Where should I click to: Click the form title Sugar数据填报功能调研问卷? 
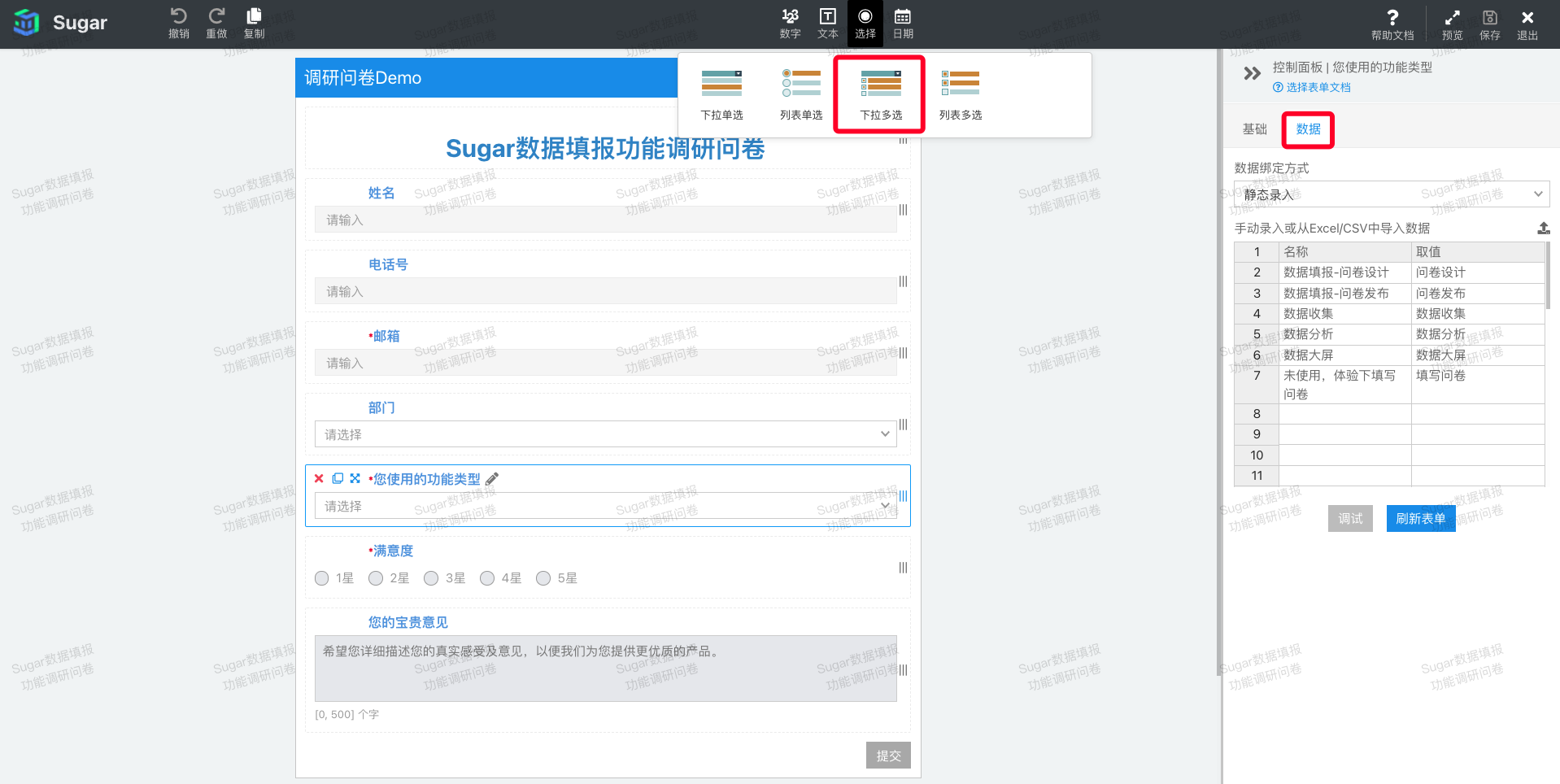605,148
